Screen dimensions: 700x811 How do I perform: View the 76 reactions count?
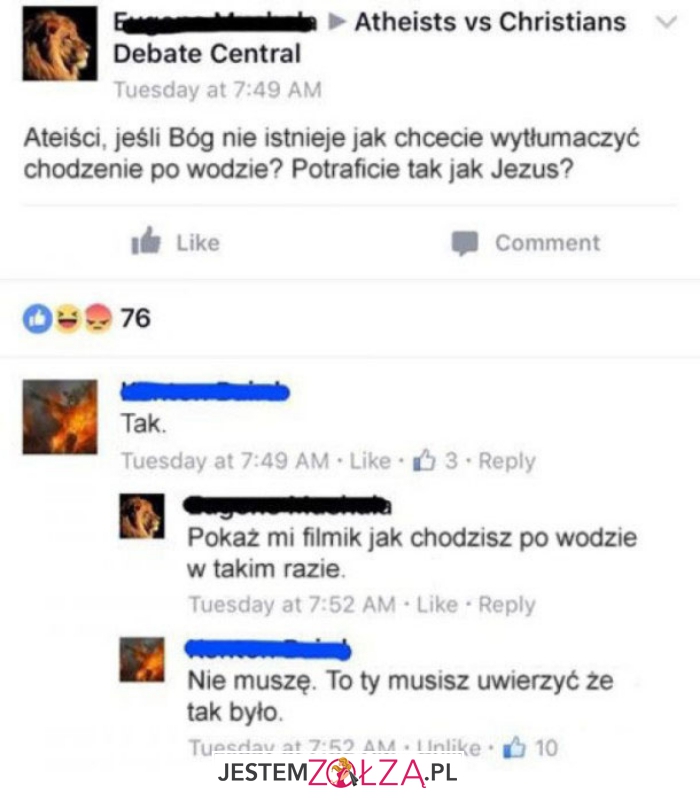pyautogui.click(x=136, y=318)
